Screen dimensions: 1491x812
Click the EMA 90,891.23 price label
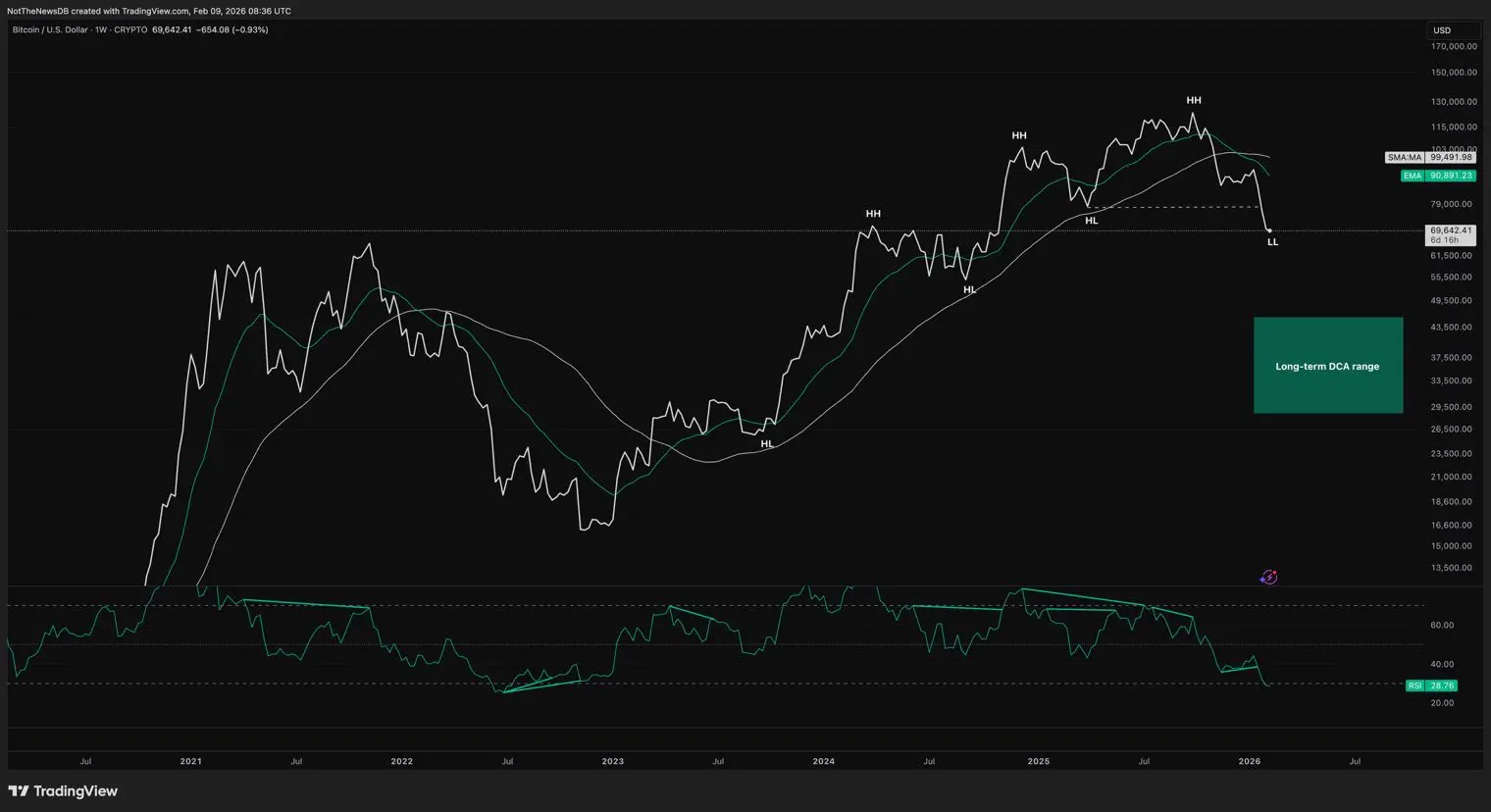click(x=1438, y=176)
